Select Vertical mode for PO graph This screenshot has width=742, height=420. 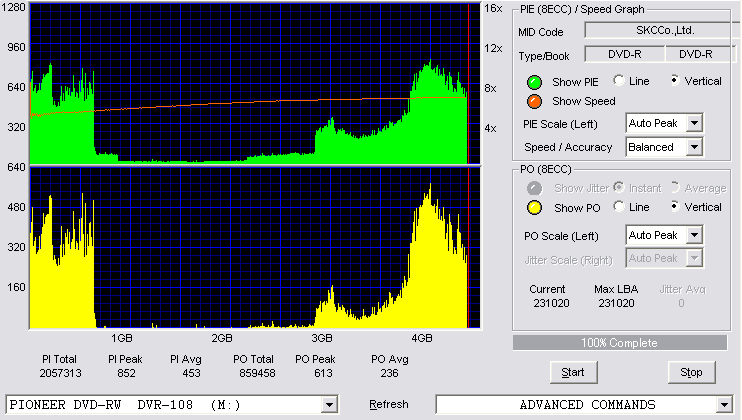click(675, 206)
